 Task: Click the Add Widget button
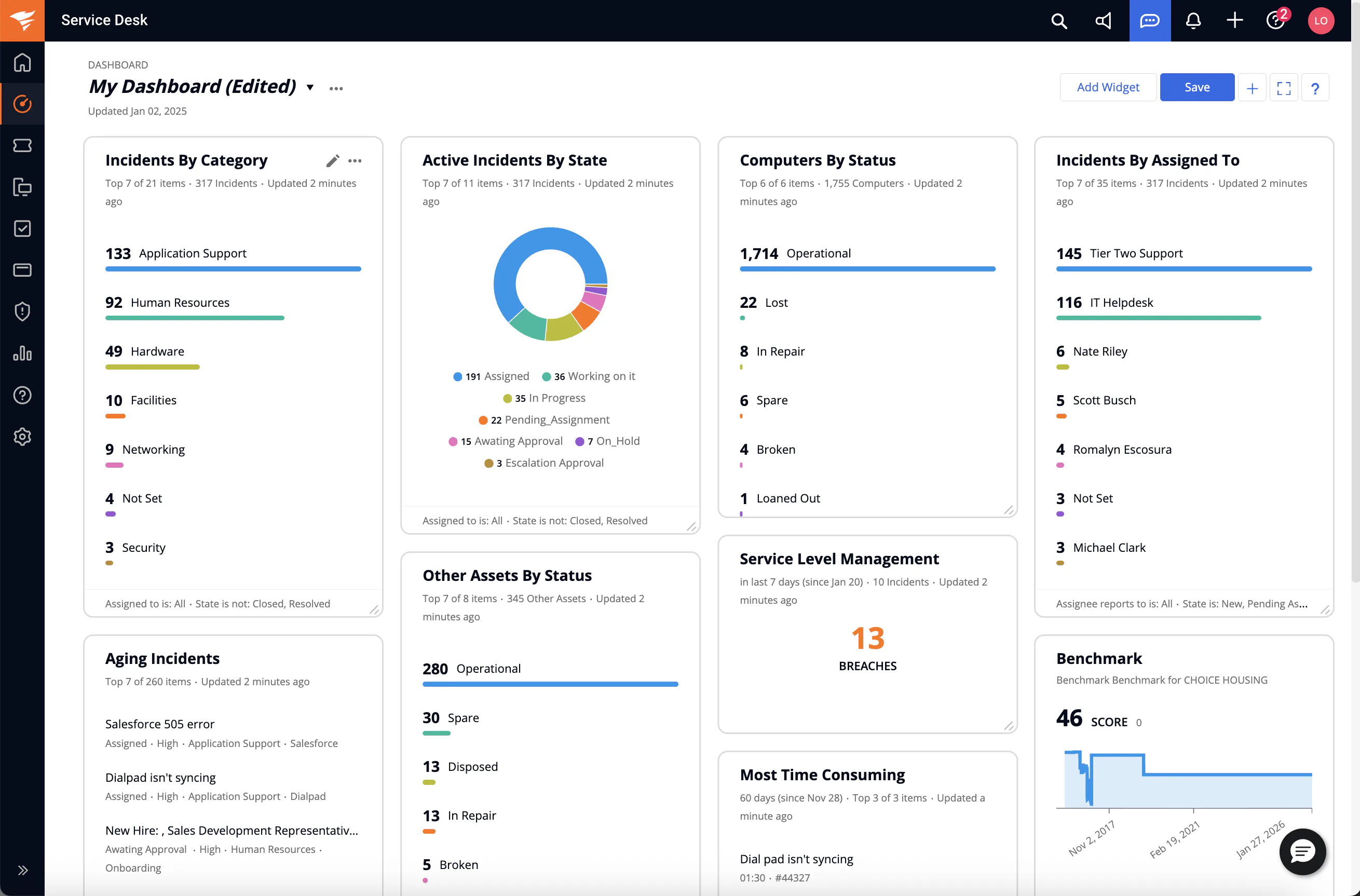pyautogui.click(x=1107, y=87)
